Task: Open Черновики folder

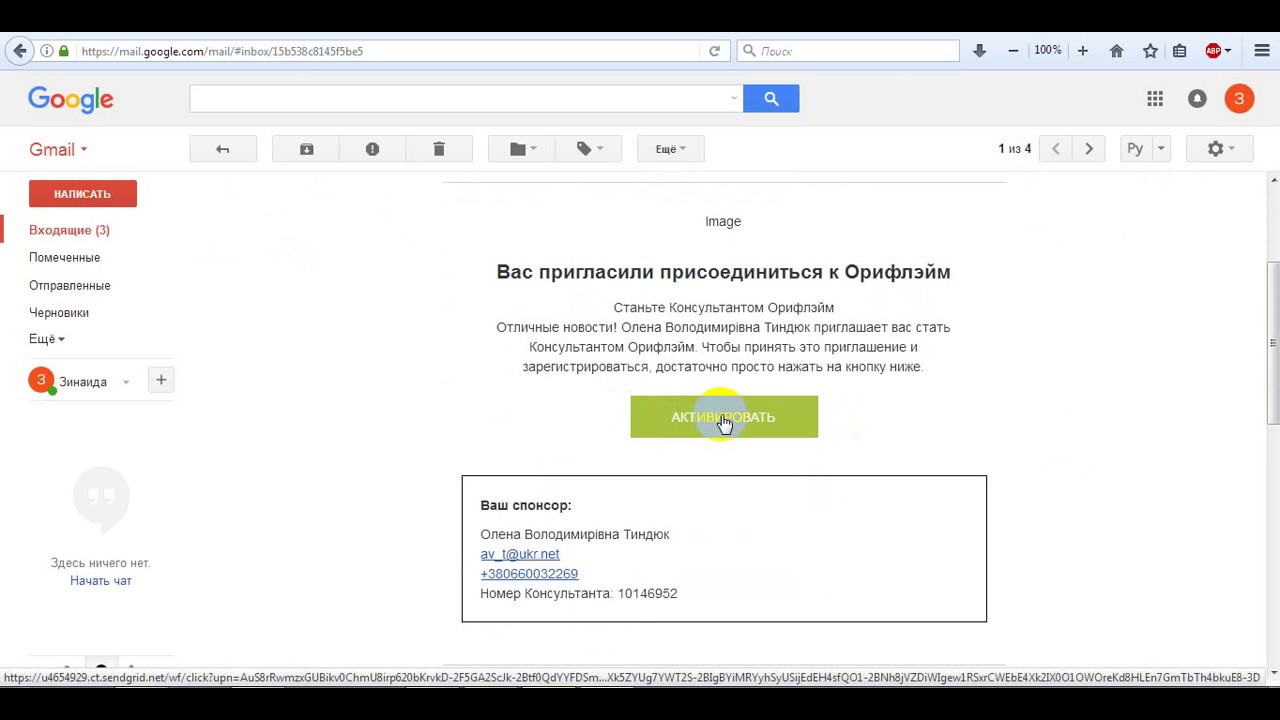Action: (x=59, y=313)
